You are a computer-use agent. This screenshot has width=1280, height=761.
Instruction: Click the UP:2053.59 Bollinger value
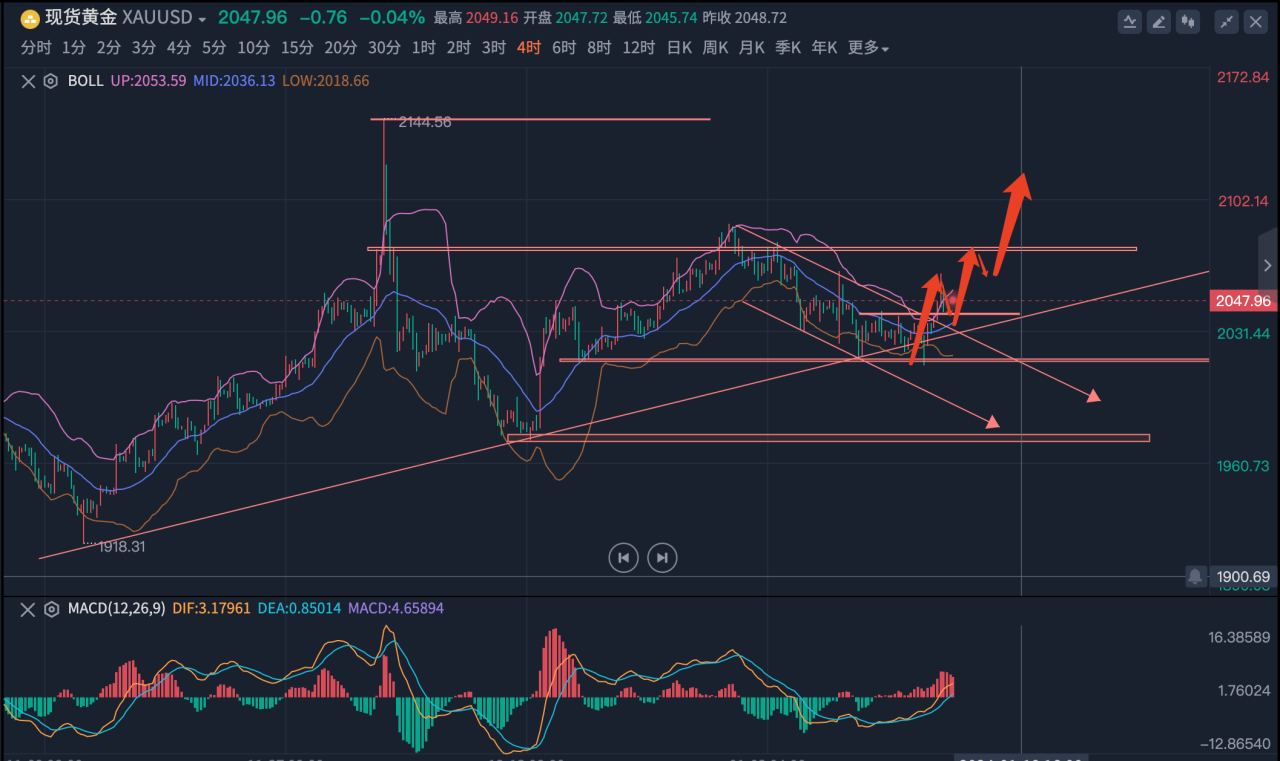tap(149, 81)
